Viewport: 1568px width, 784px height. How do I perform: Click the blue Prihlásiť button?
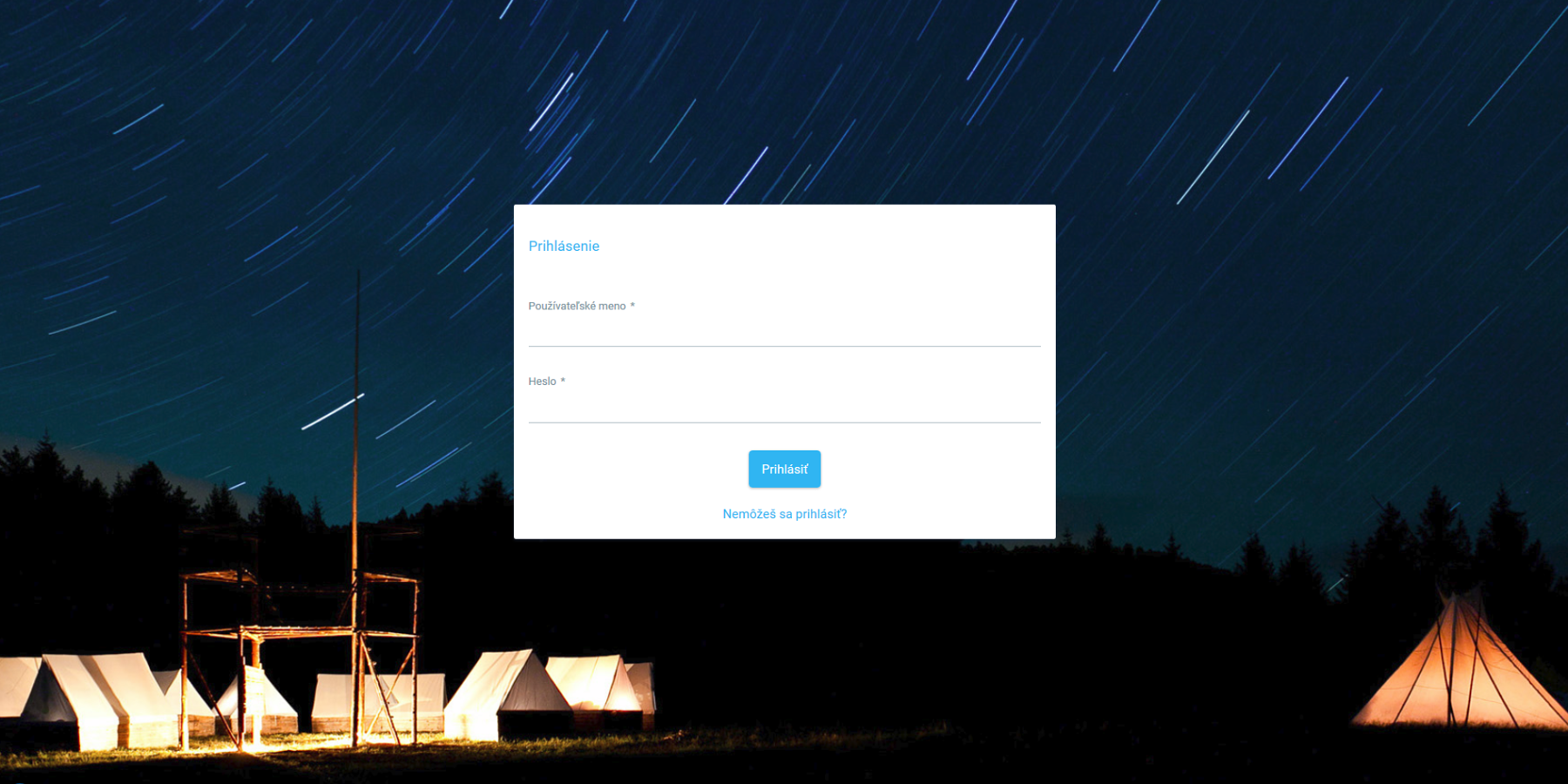pyautogui.click(x=784, y=469)
